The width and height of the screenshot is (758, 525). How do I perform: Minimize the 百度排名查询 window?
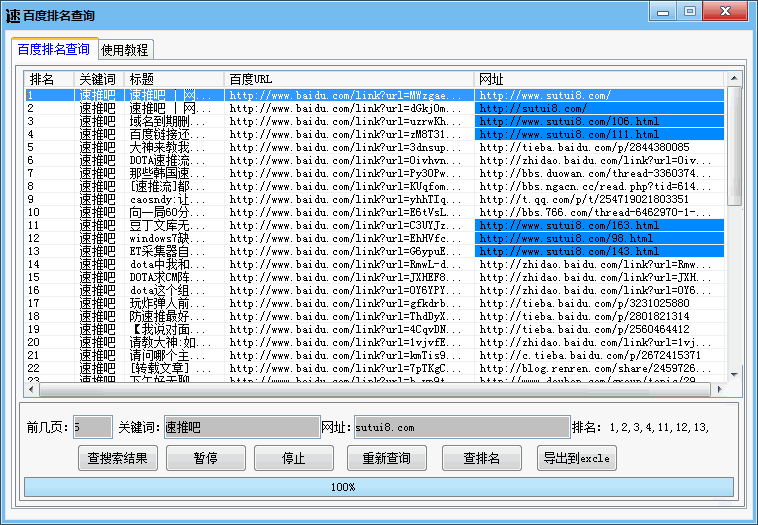[x=663, y=12]
